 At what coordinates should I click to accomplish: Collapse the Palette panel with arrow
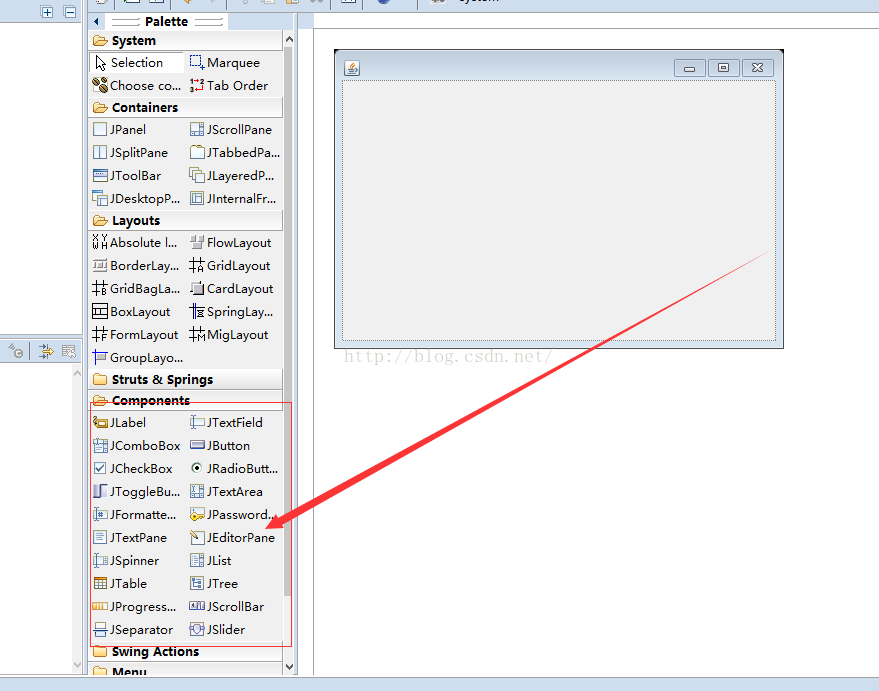coord(96,21)
